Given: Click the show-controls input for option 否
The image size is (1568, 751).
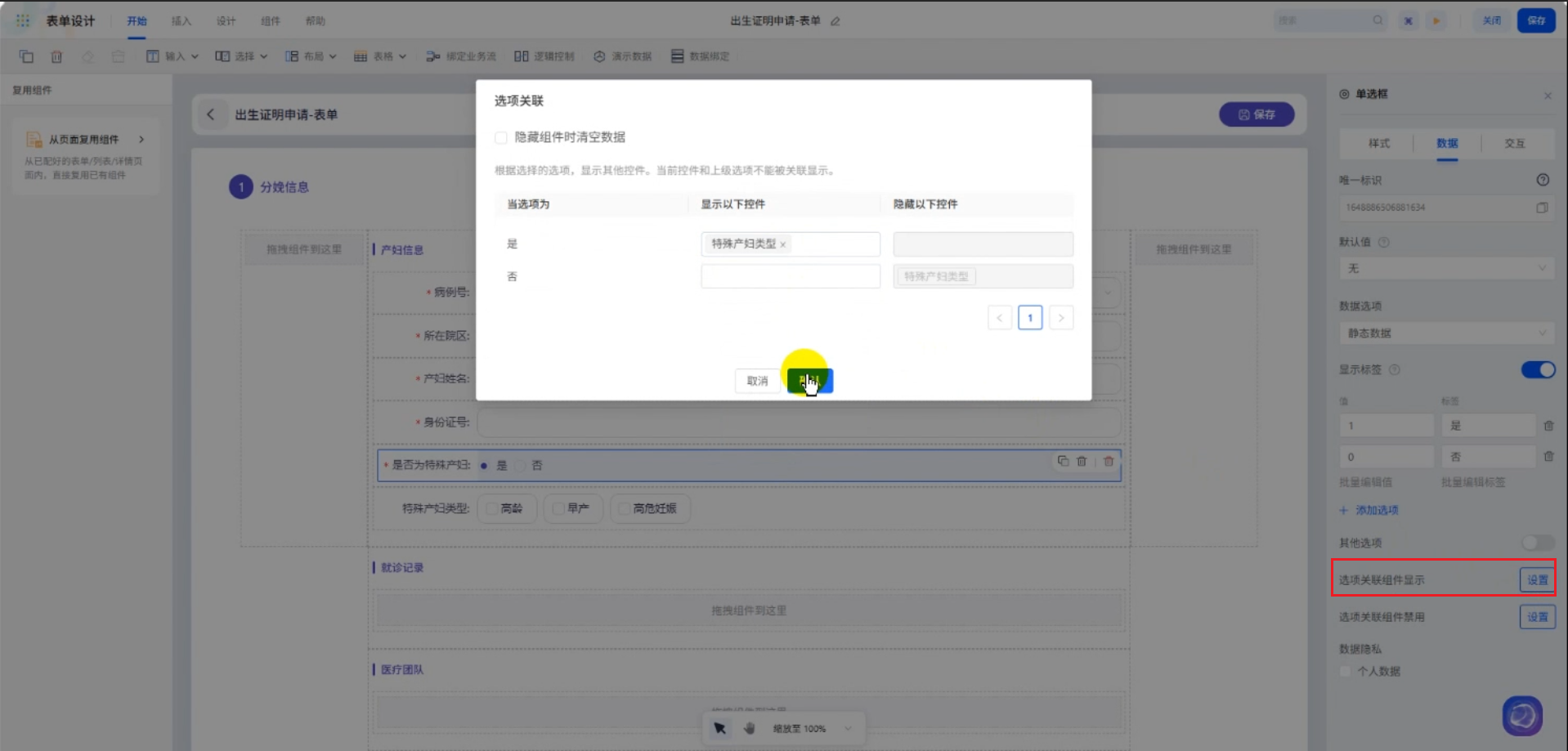Looking at the screenshot, I should (x=790, y=276).
